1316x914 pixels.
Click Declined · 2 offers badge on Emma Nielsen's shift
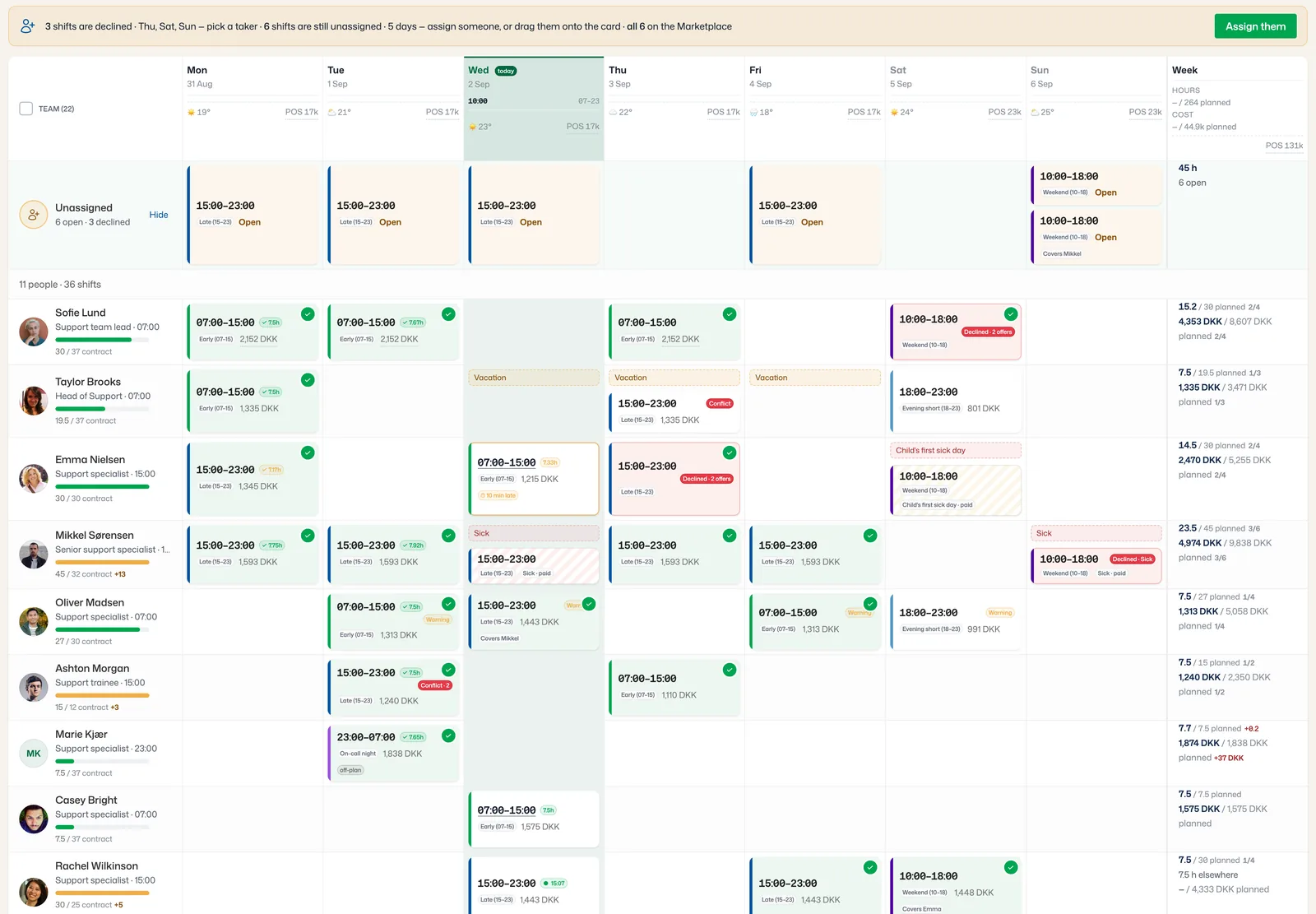pyautogui.click(x=707, y=479)
